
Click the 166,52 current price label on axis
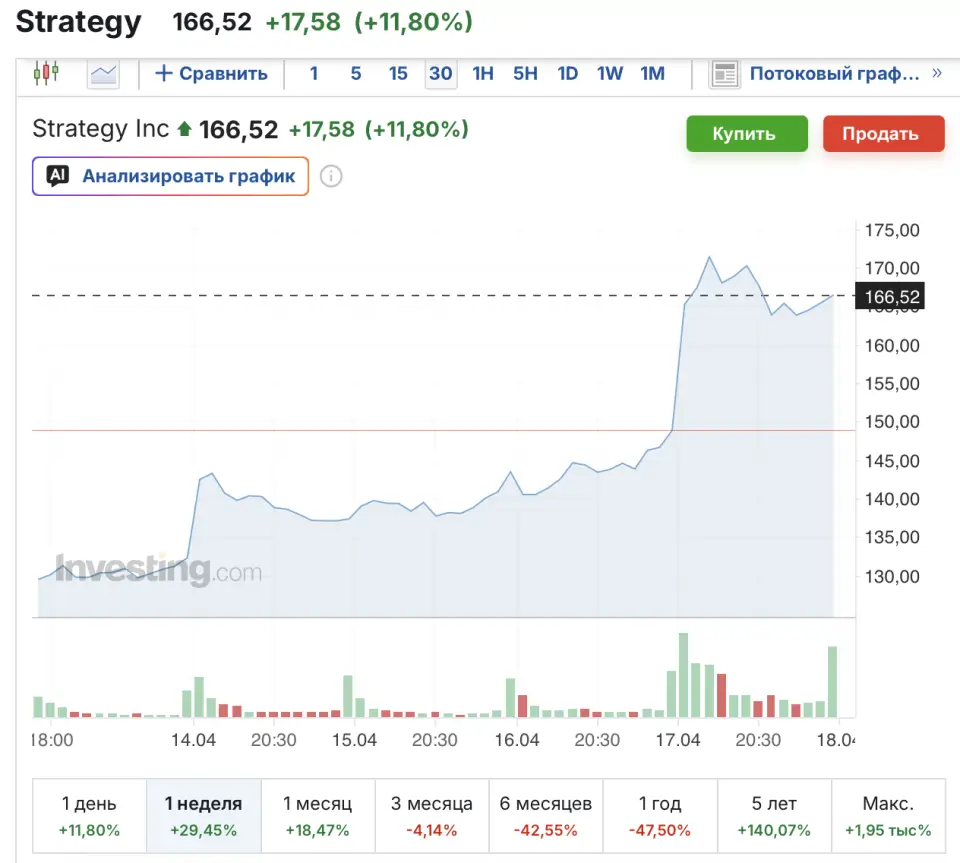tap(889, 297)
